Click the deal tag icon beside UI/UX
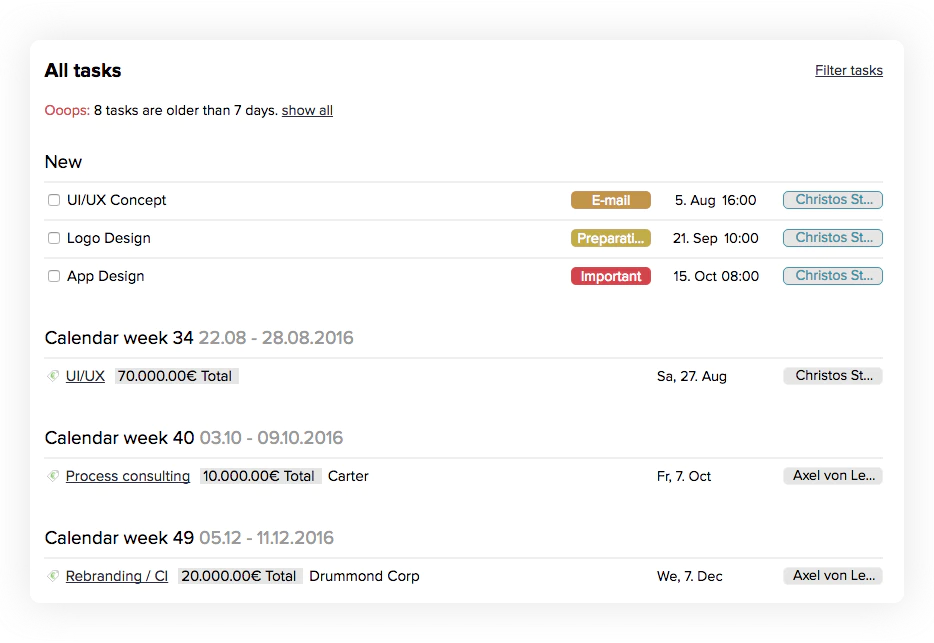Screen dimensions: 934x643 click(53, 376)
